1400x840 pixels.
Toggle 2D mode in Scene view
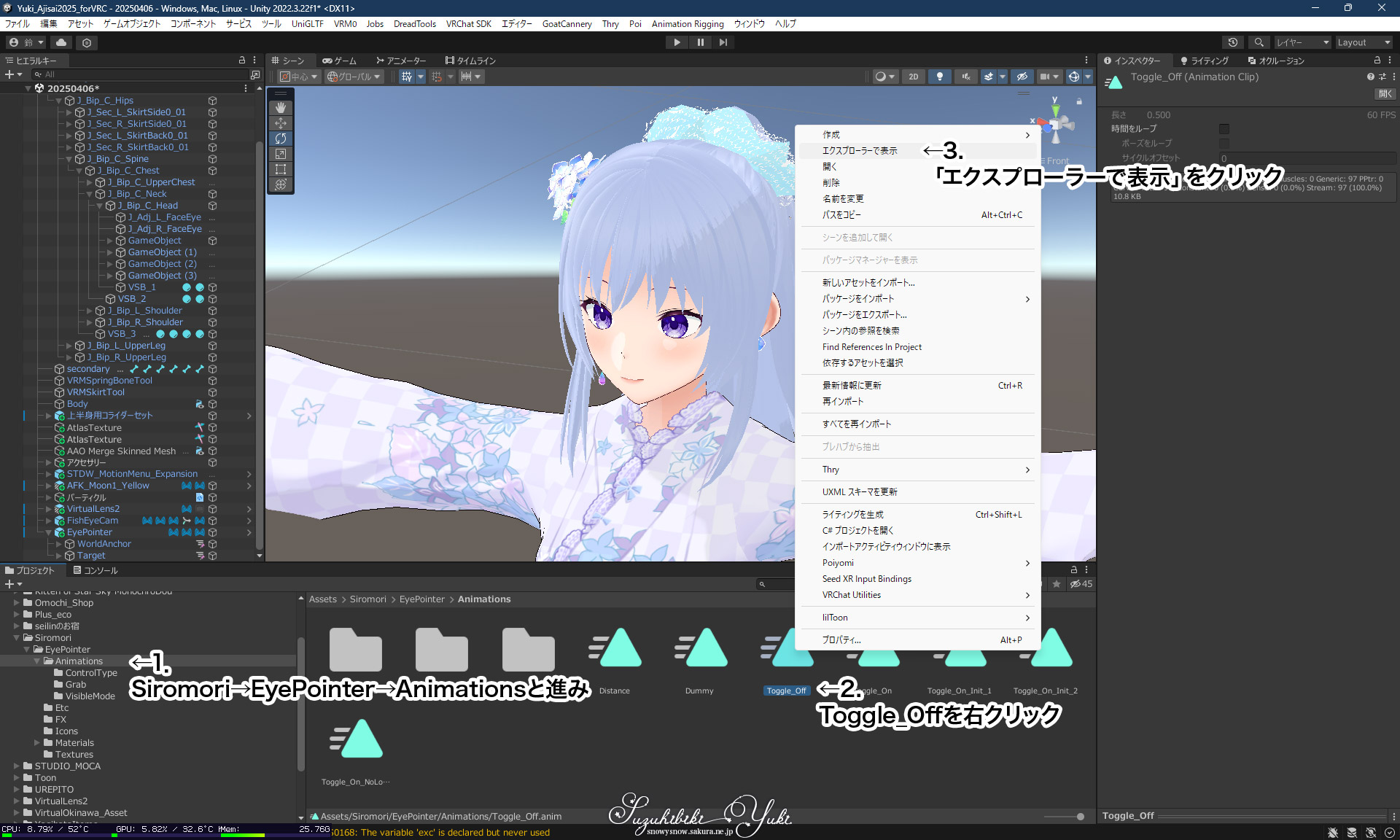click(913, 77)
